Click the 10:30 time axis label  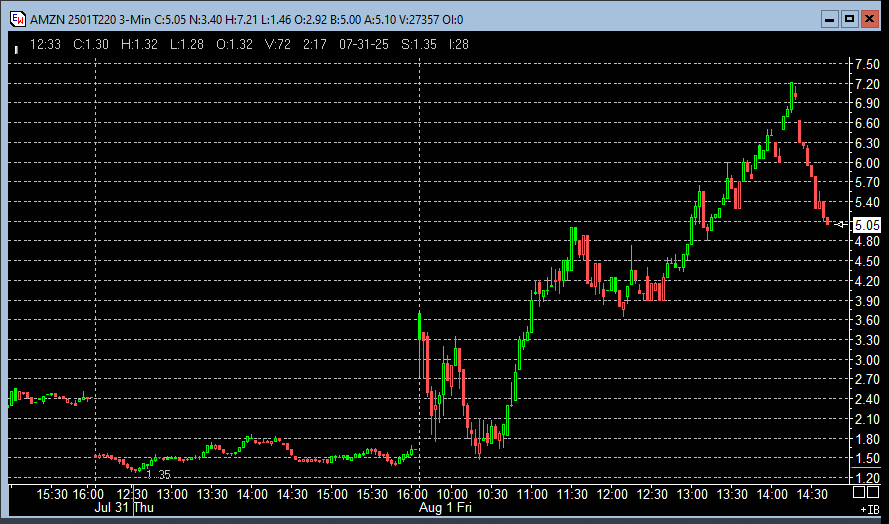coord(492,494)
